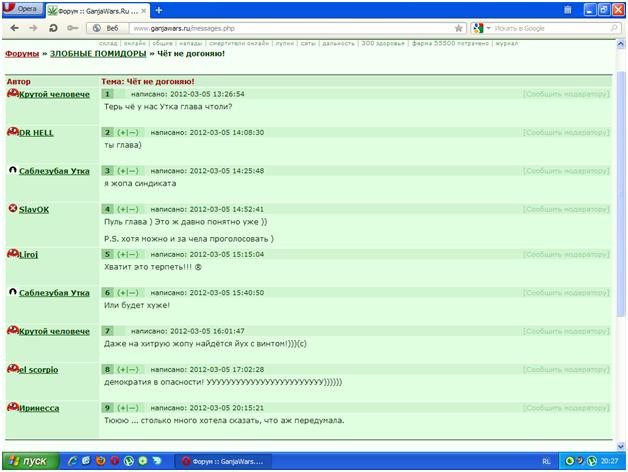Open Крутой человече profile on message 7
628x472 pixels.
pyautogui.click(x=54, y=331)
